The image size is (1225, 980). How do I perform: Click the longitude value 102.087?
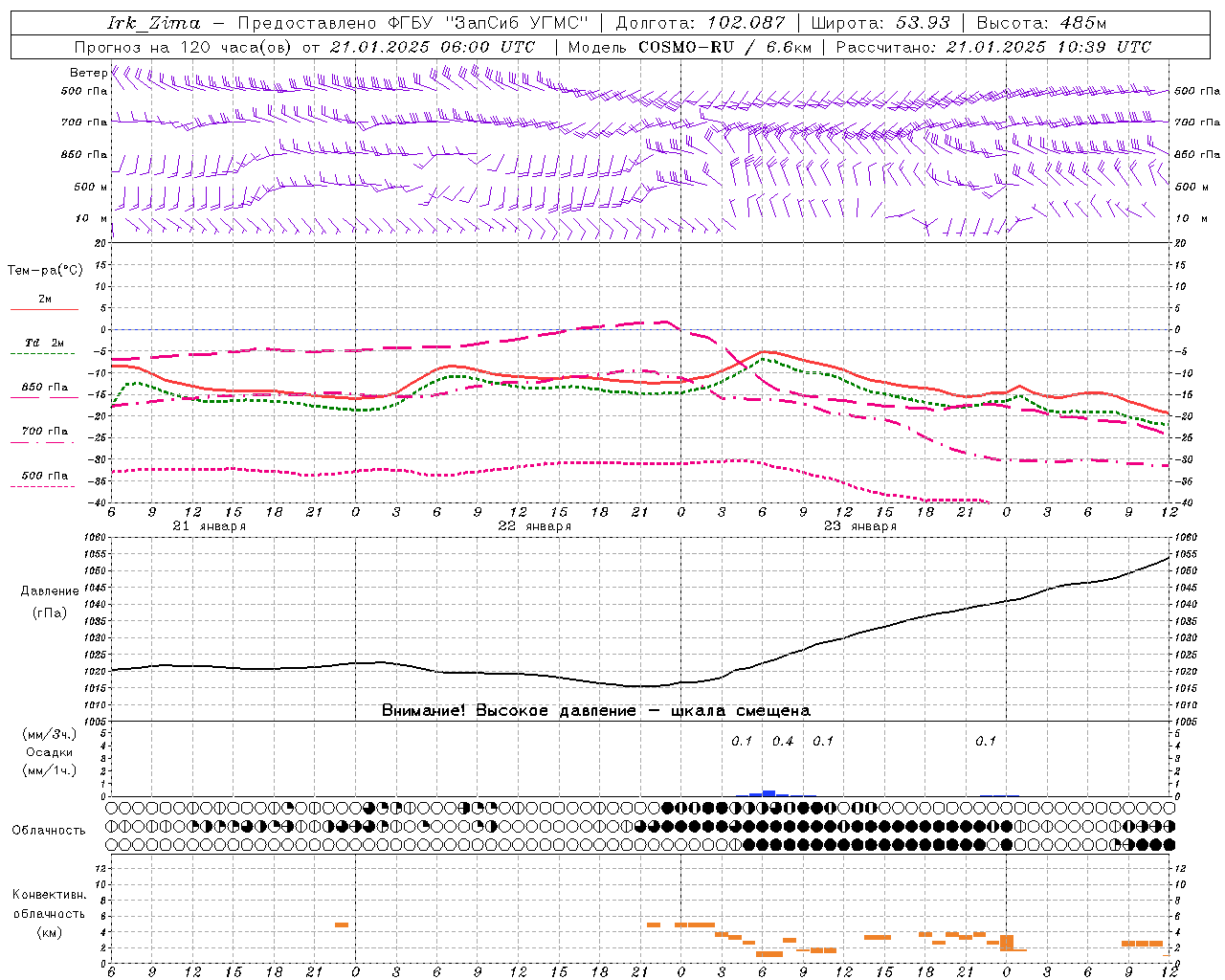746,23
